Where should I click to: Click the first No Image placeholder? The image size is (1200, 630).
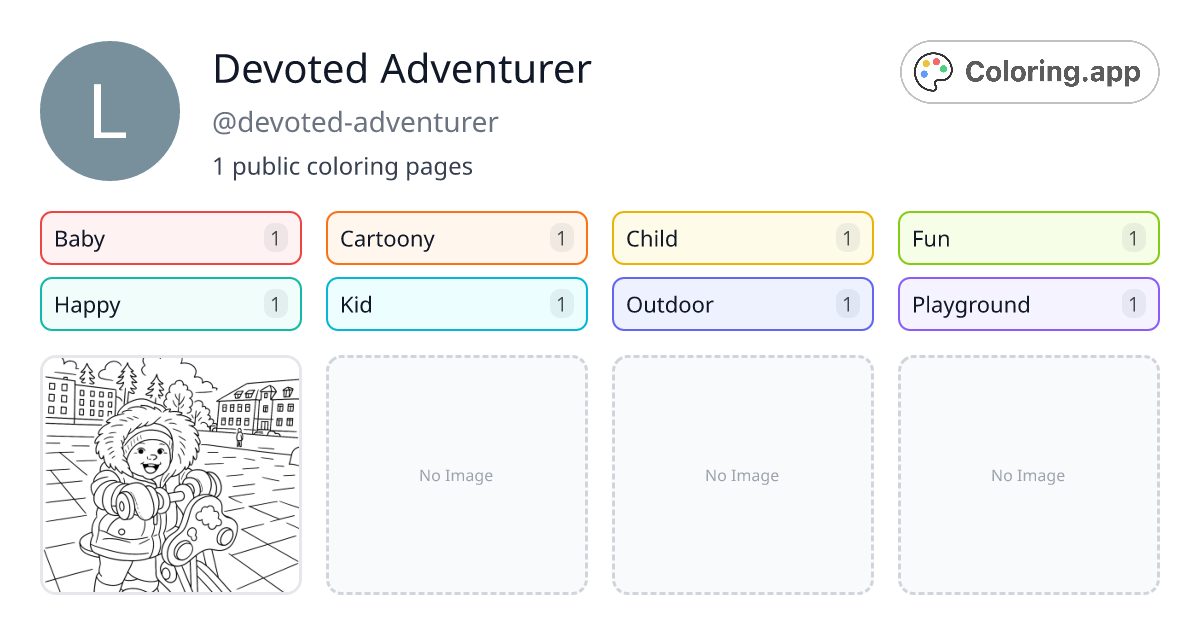point(456,475)
